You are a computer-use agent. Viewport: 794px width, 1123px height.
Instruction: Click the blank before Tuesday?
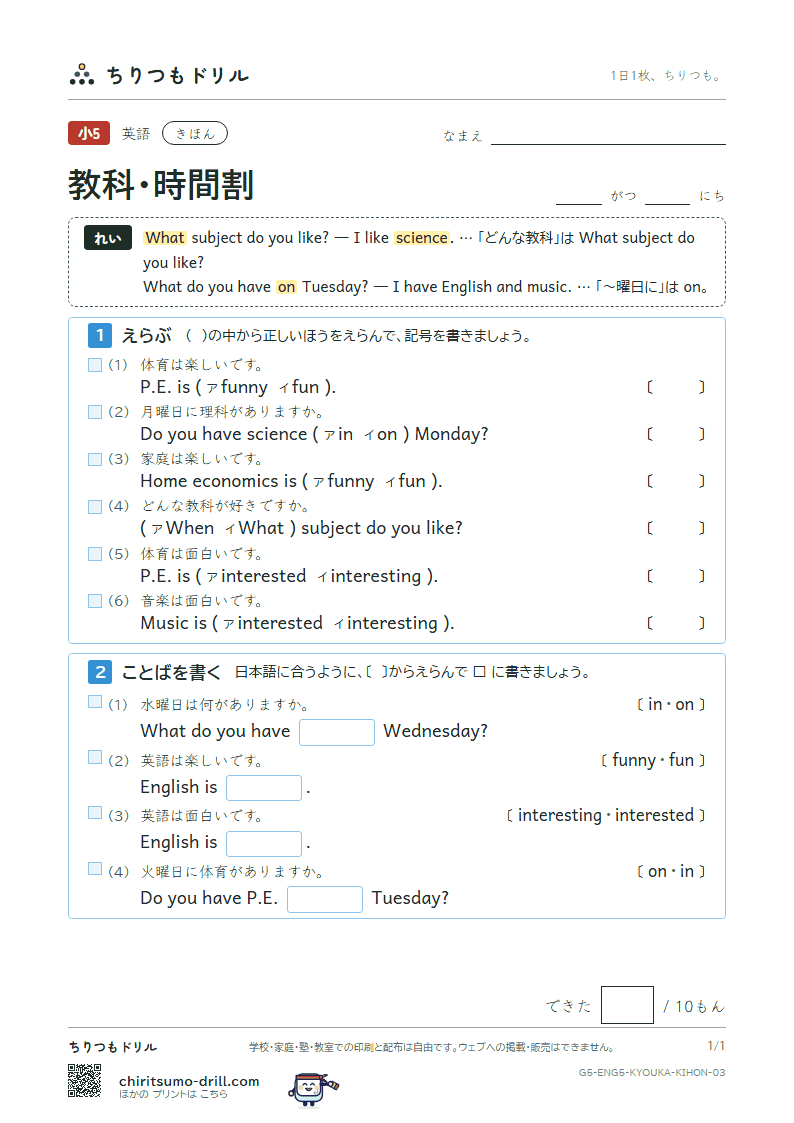[324, 899]
